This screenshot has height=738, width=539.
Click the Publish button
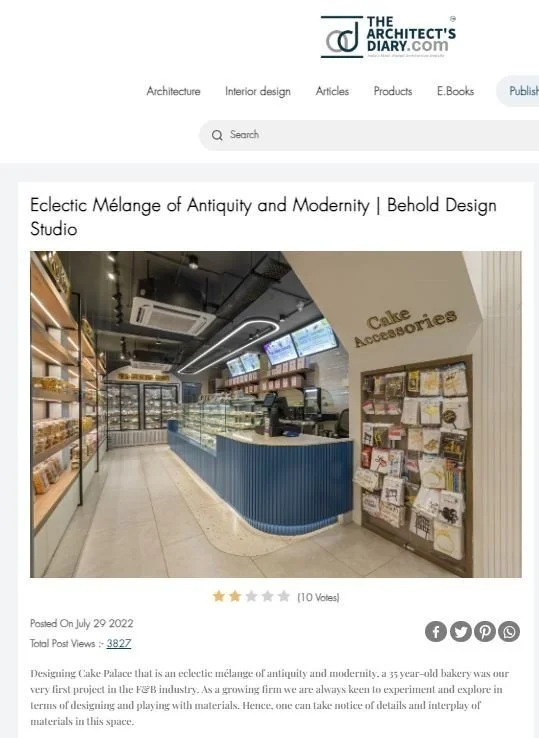click(x=518, y=91)
